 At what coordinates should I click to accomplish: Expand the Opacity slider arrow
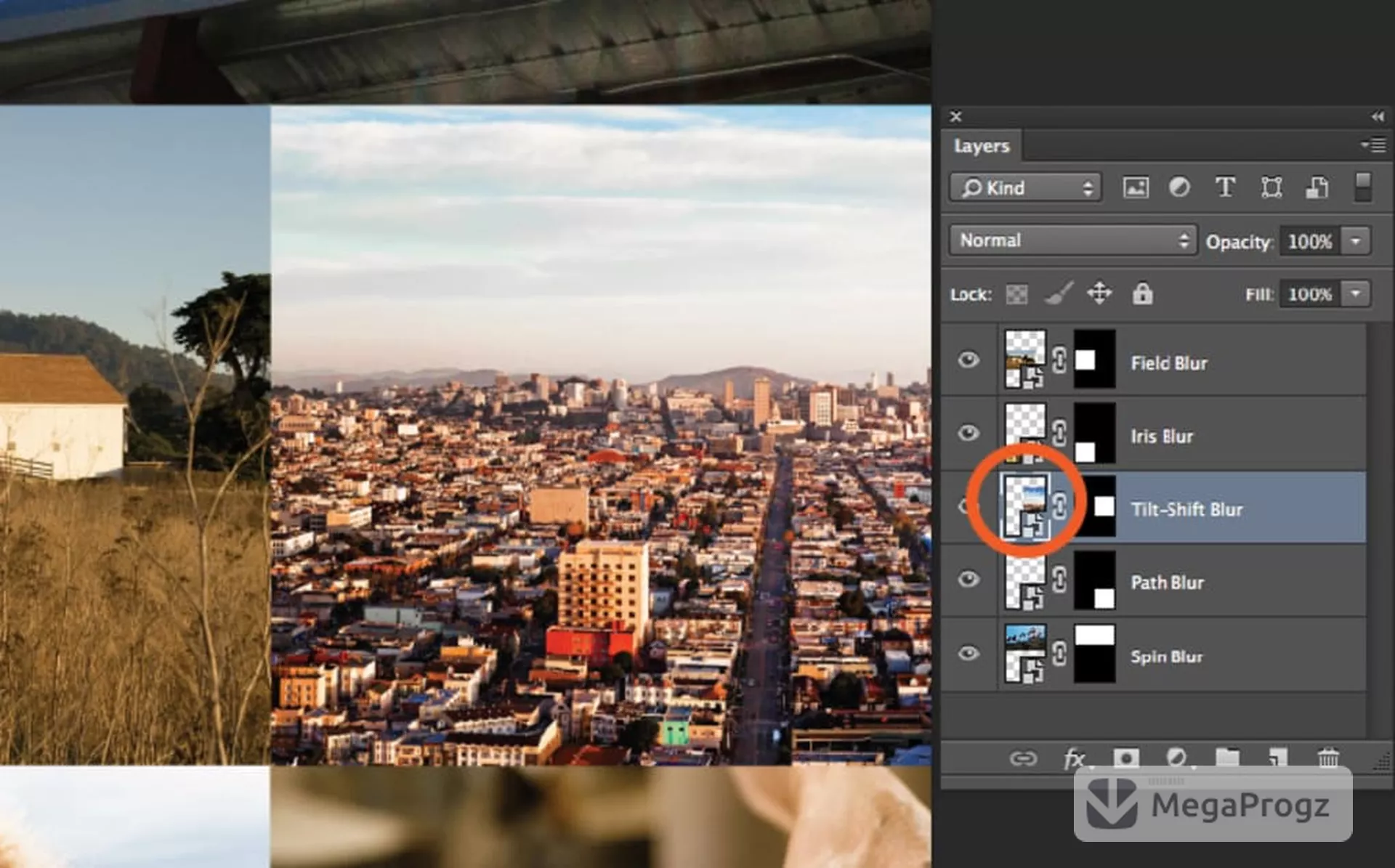coord(1356,240)
